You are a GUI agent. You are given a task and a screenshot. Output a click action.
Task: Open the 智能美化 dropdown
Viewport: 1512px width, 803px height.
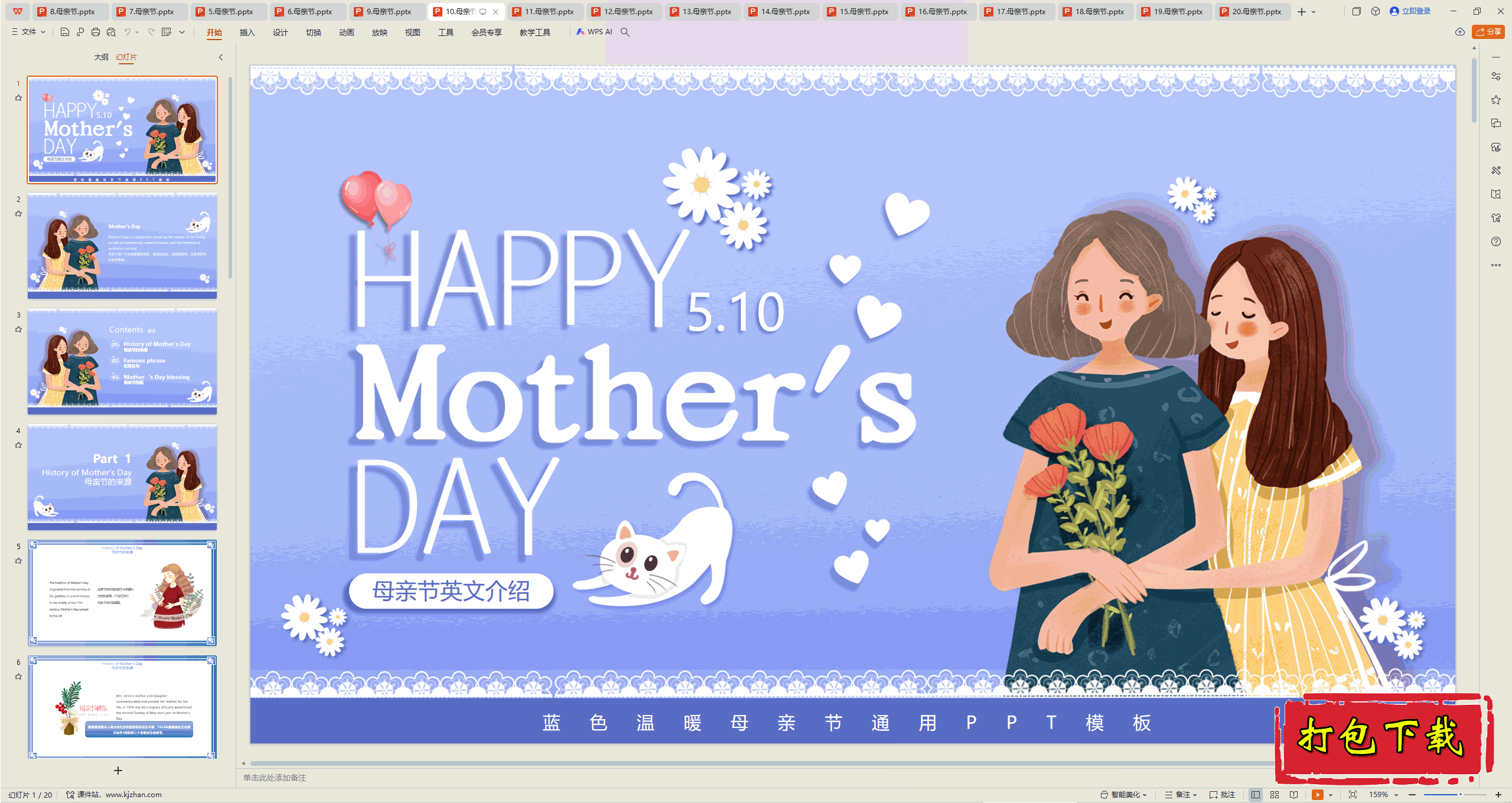click(1123, 795)
